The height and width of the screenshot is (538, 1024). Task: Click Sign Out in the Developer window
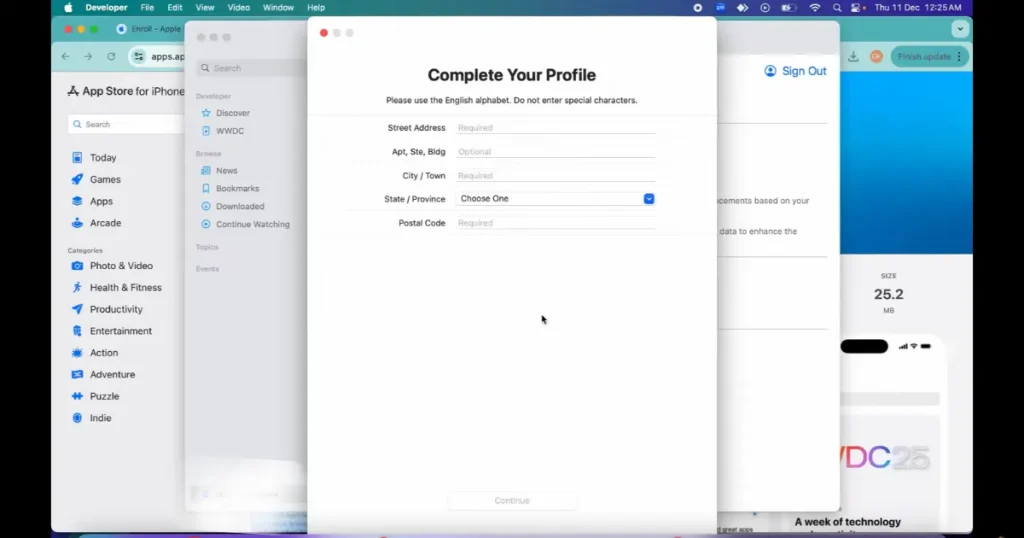click(x=795, y=71)
